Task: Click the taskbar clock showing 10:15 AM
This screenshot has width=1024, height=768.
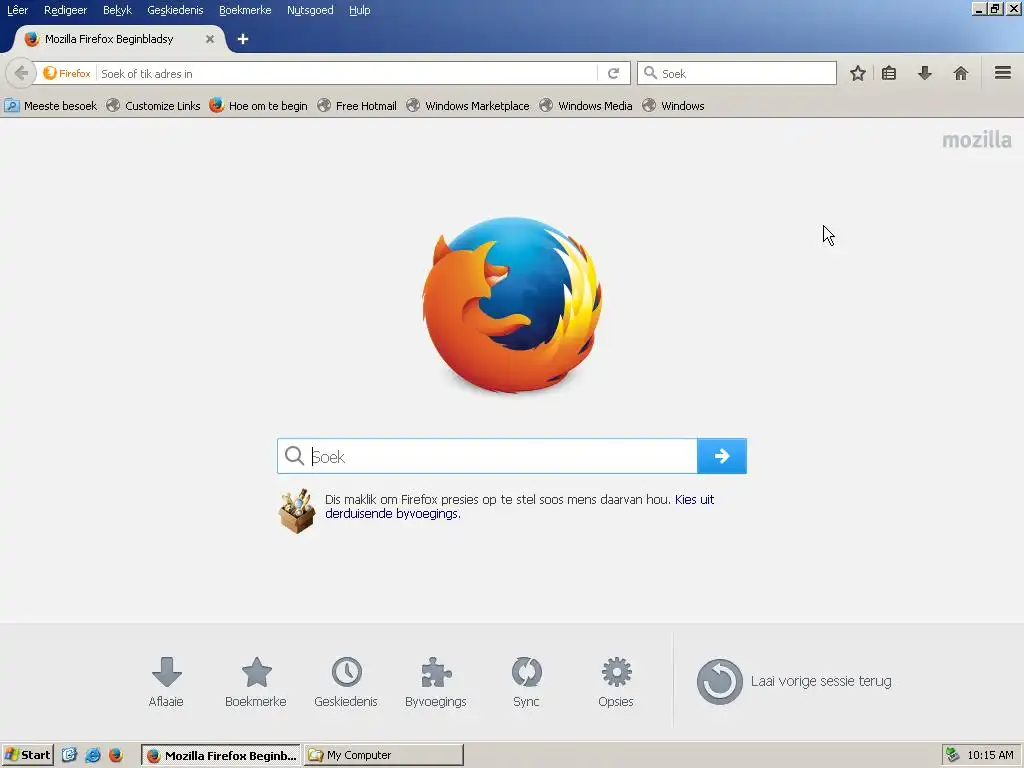Action: pos(990,755)
